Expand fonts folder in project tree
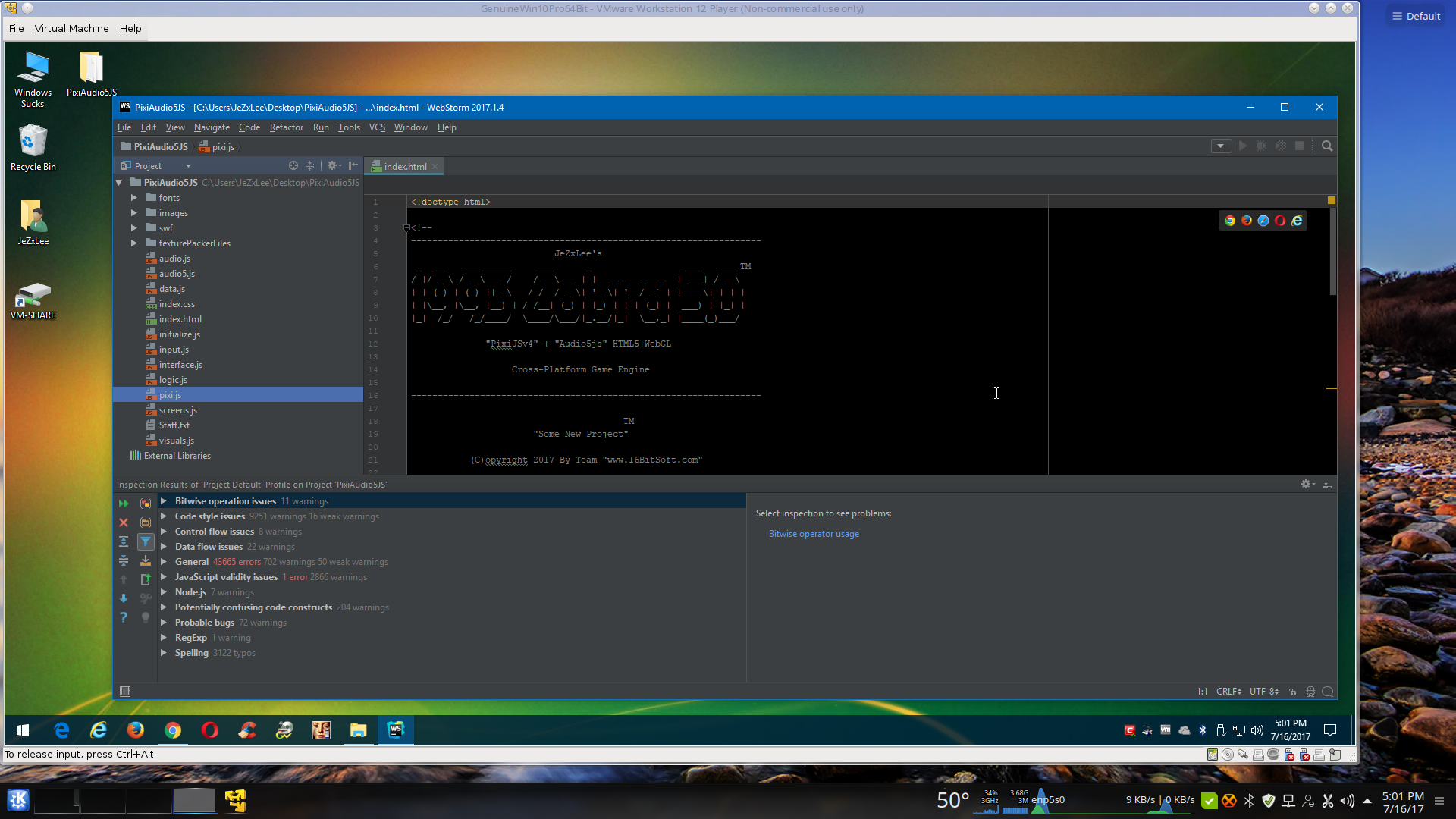Viewport: 1456px width, 819px height. click(134, 198)
